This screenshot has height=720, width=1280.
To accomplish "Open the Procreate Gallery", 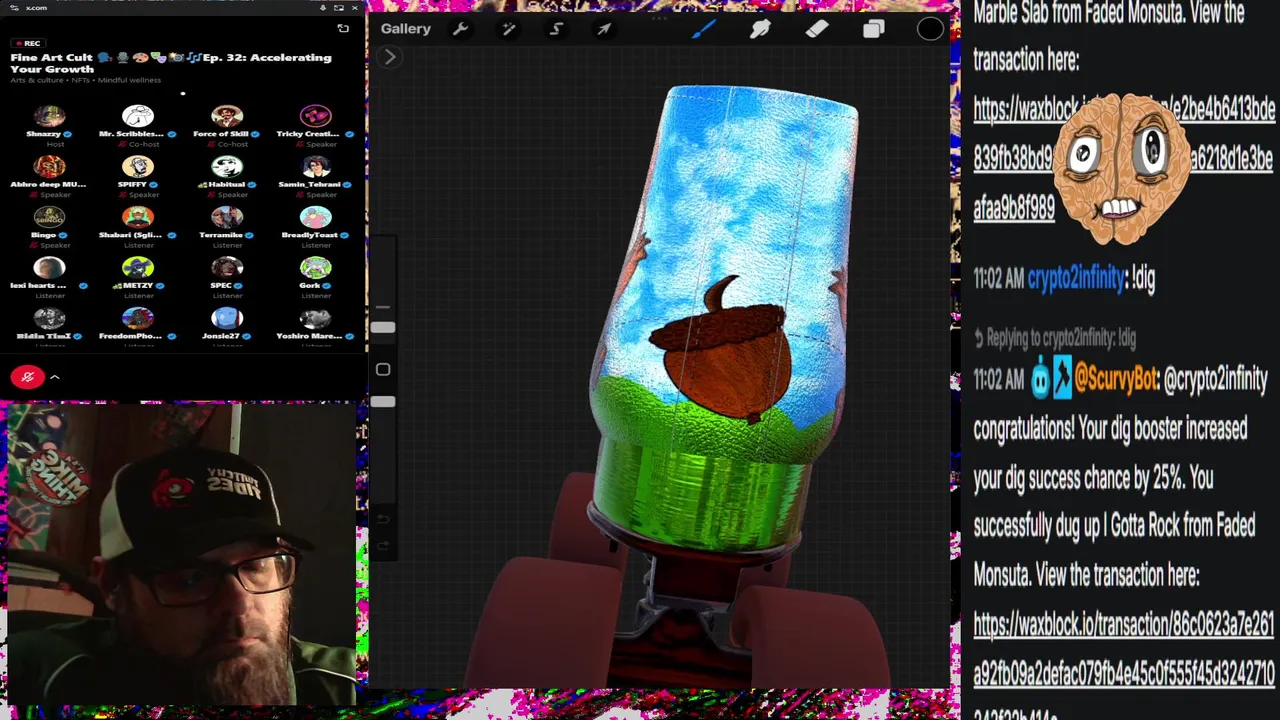I will [x=405, y=29].
